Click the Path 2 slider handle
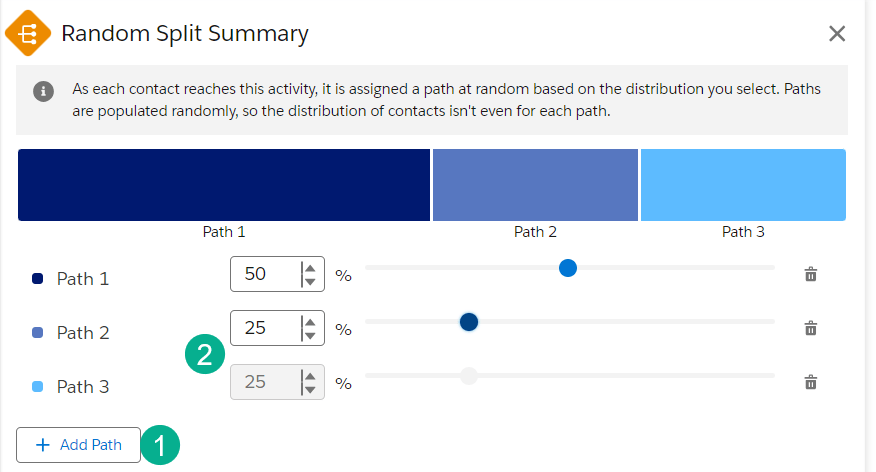Image resolution: width=876 pixels, height=472 pixels. tap(469, 322)
